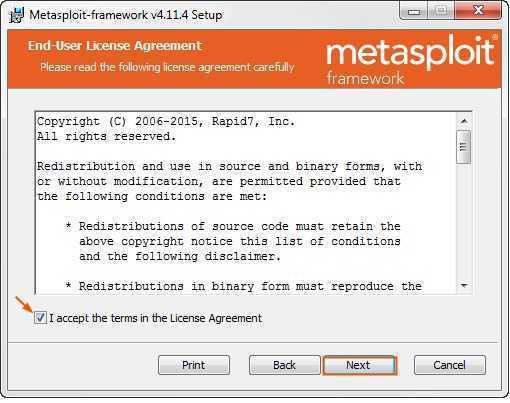Click the license scrollbar up arrow
This screenshot has width=510, height=403.
pyautogui.click(x=464, y=121)
